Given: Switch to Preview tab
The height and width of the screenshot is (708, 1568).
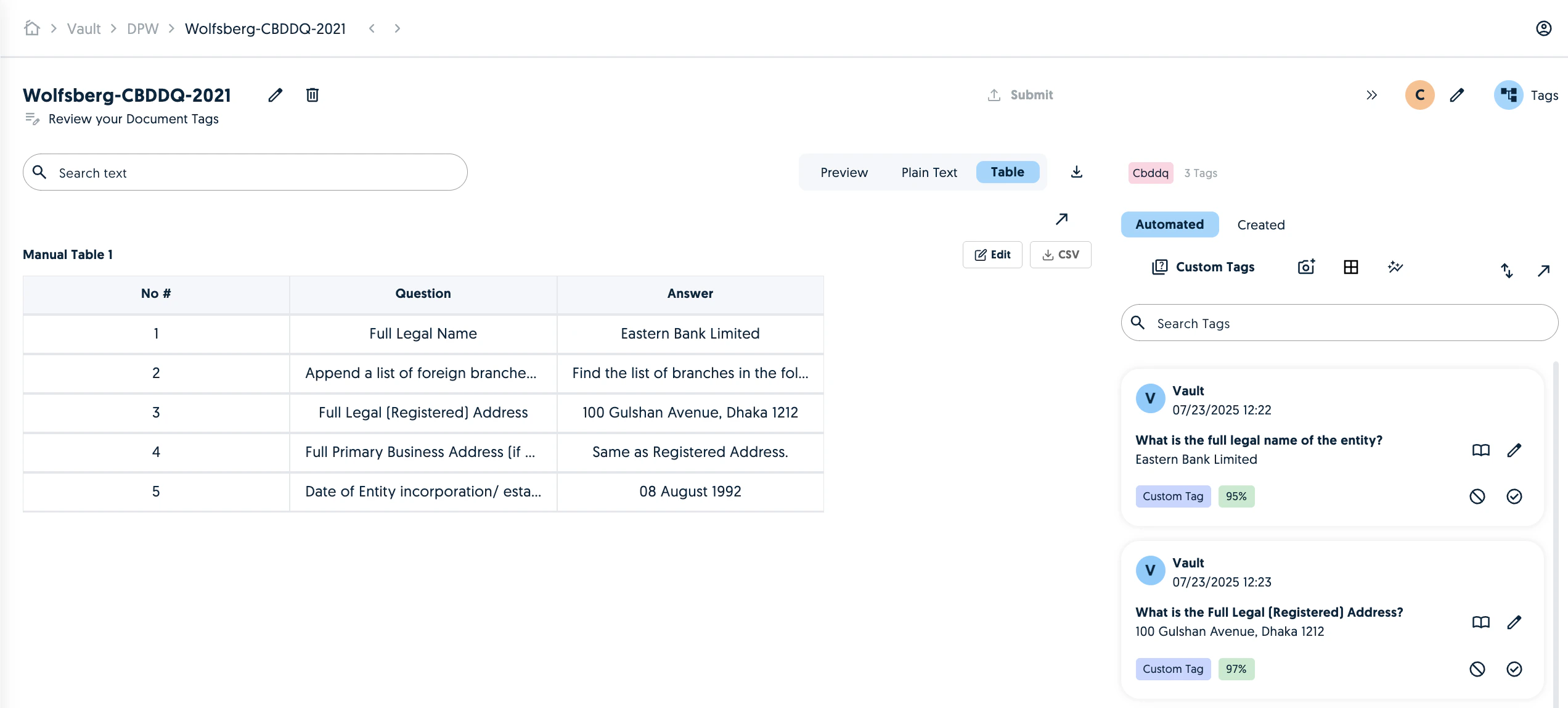Looking at the screenshot, I should 844,172.
